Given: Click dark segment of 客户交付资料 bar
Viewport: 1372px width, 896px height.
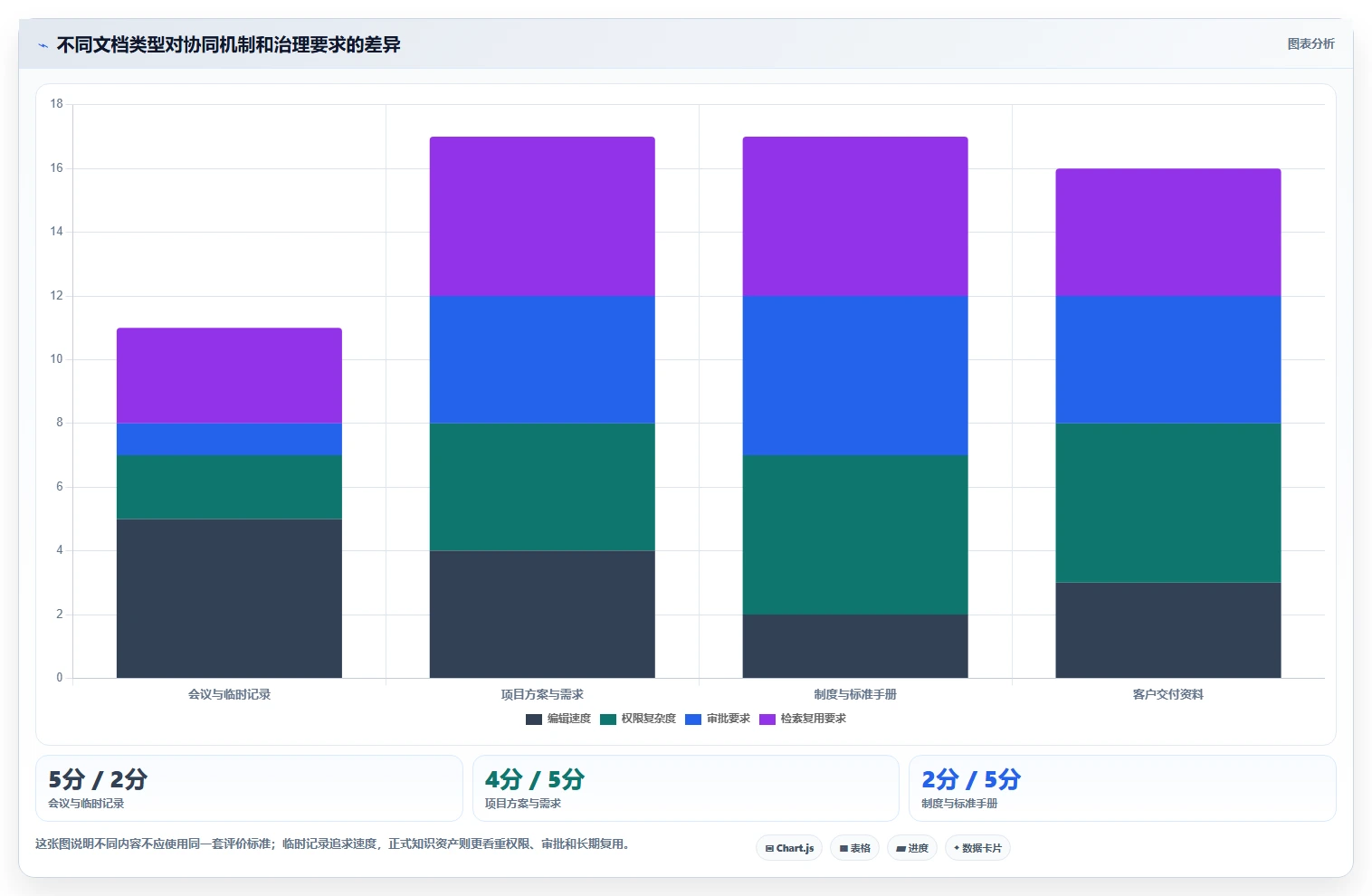Looking at the screenshot, I should [1168, 630].
